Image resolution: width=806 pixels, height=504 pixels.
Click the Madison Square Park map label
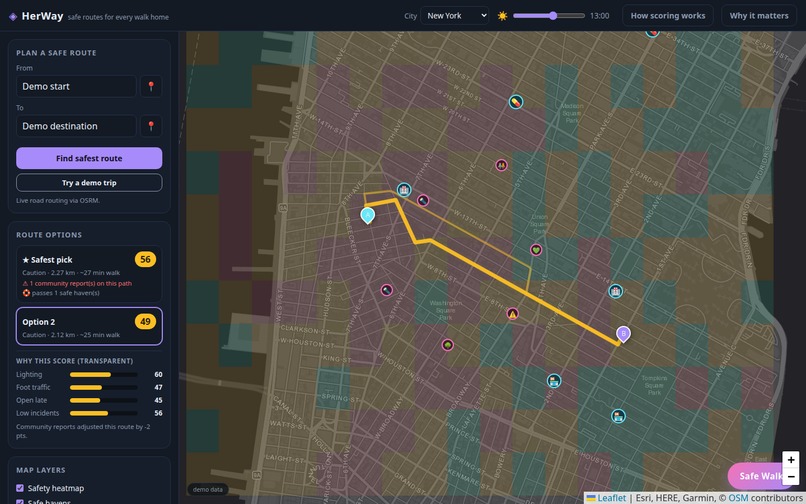click(x=572, y=113)
